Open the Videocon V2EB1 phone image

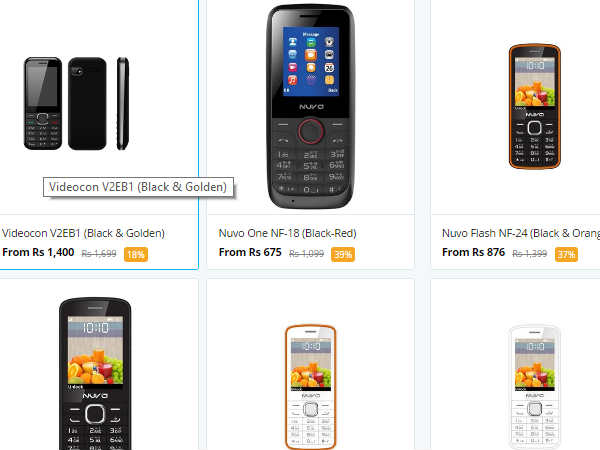(77, 103)
